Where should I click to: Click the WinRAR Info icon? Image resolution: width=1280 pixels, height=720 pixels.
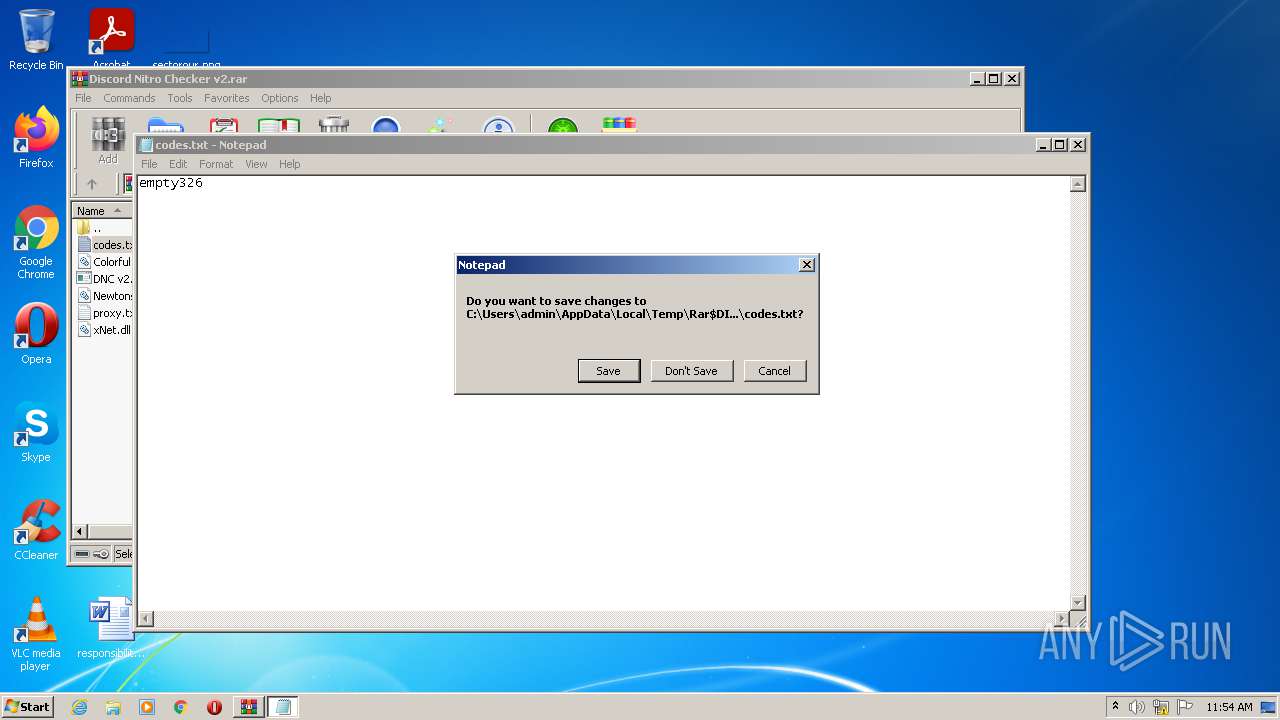(x=498, y=126)
